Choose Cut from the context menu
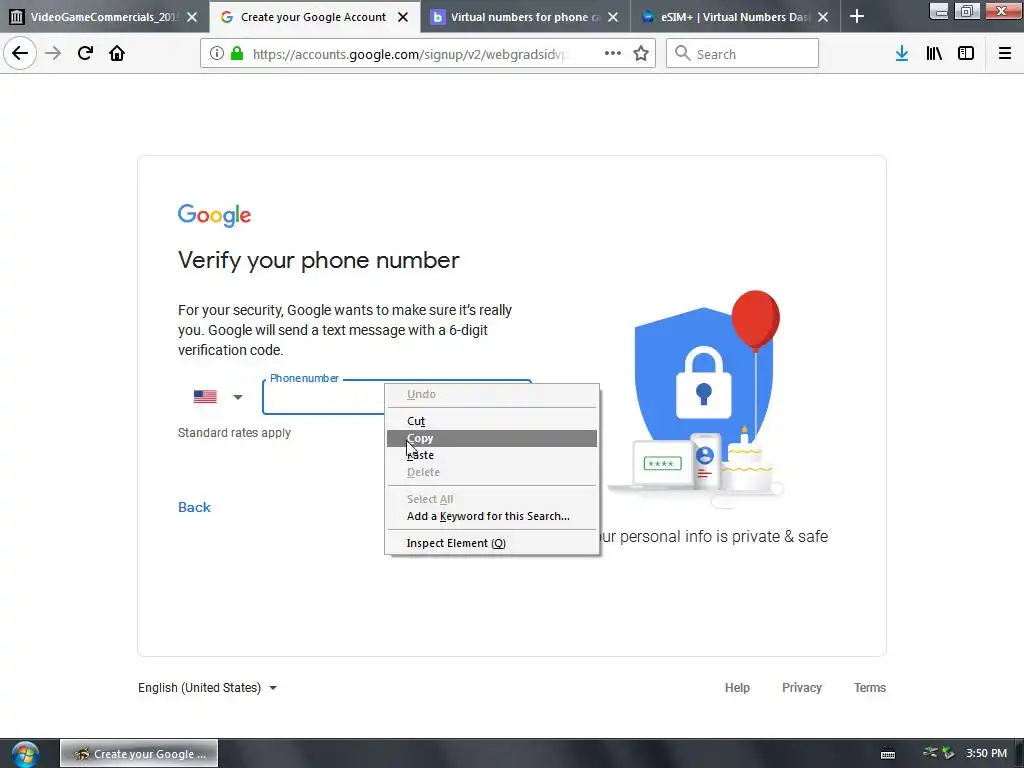Image resolution: width=1024 pixels, height=768 pixels. 492,421
